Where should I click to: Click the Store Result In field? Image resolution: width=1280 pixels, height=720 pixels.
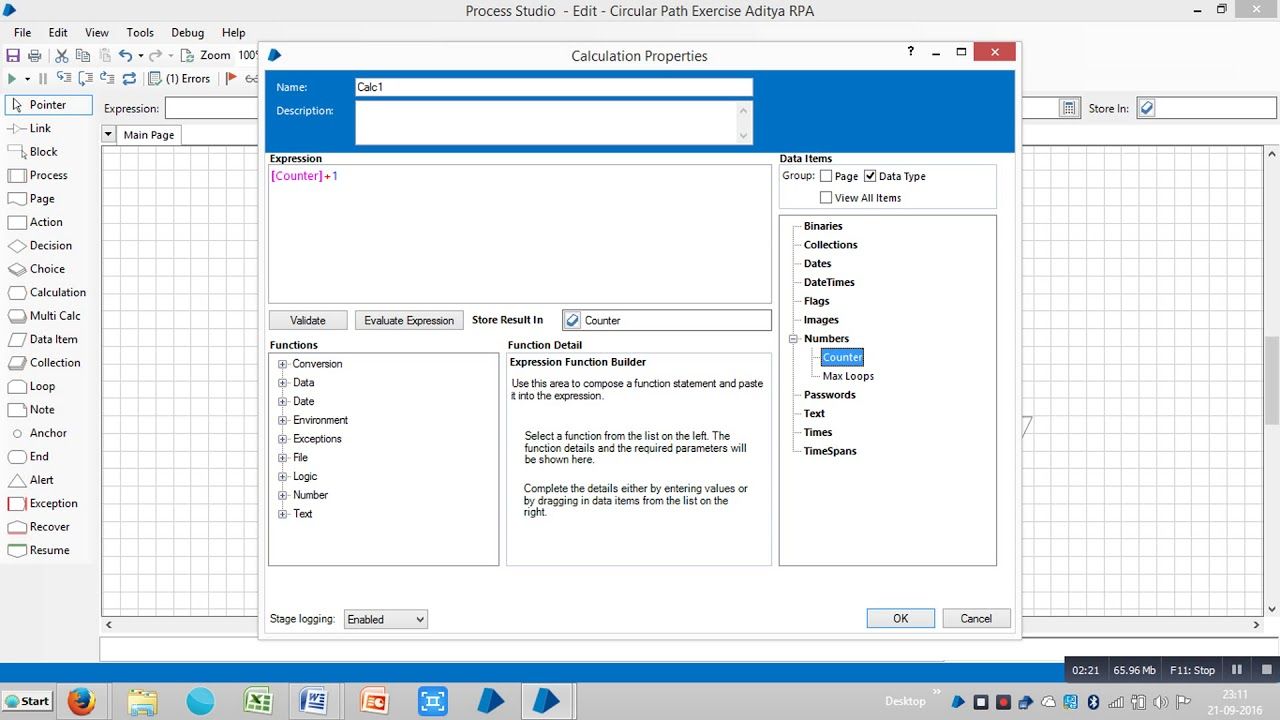667,320
